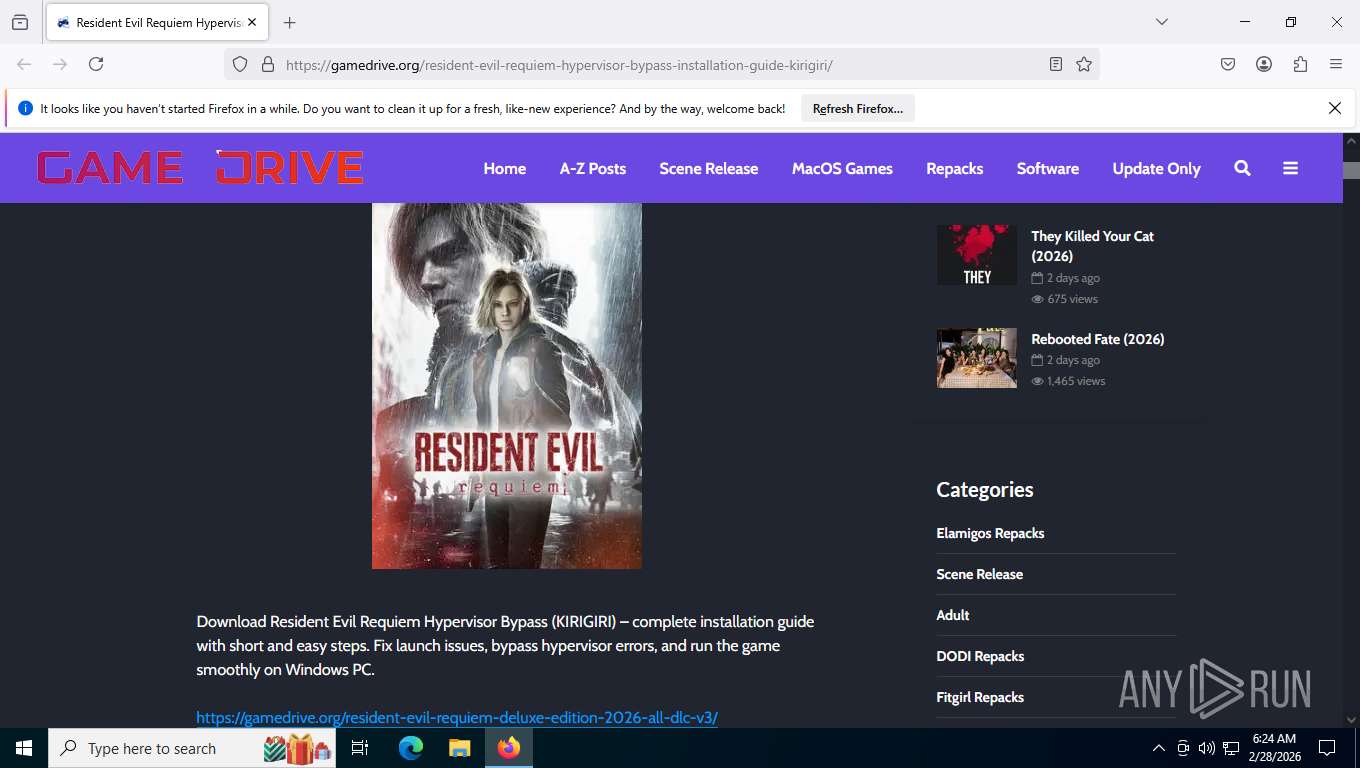Open Update Only navigation item
Viewport: 1360px width, 768px height.
click(1157, 169)
